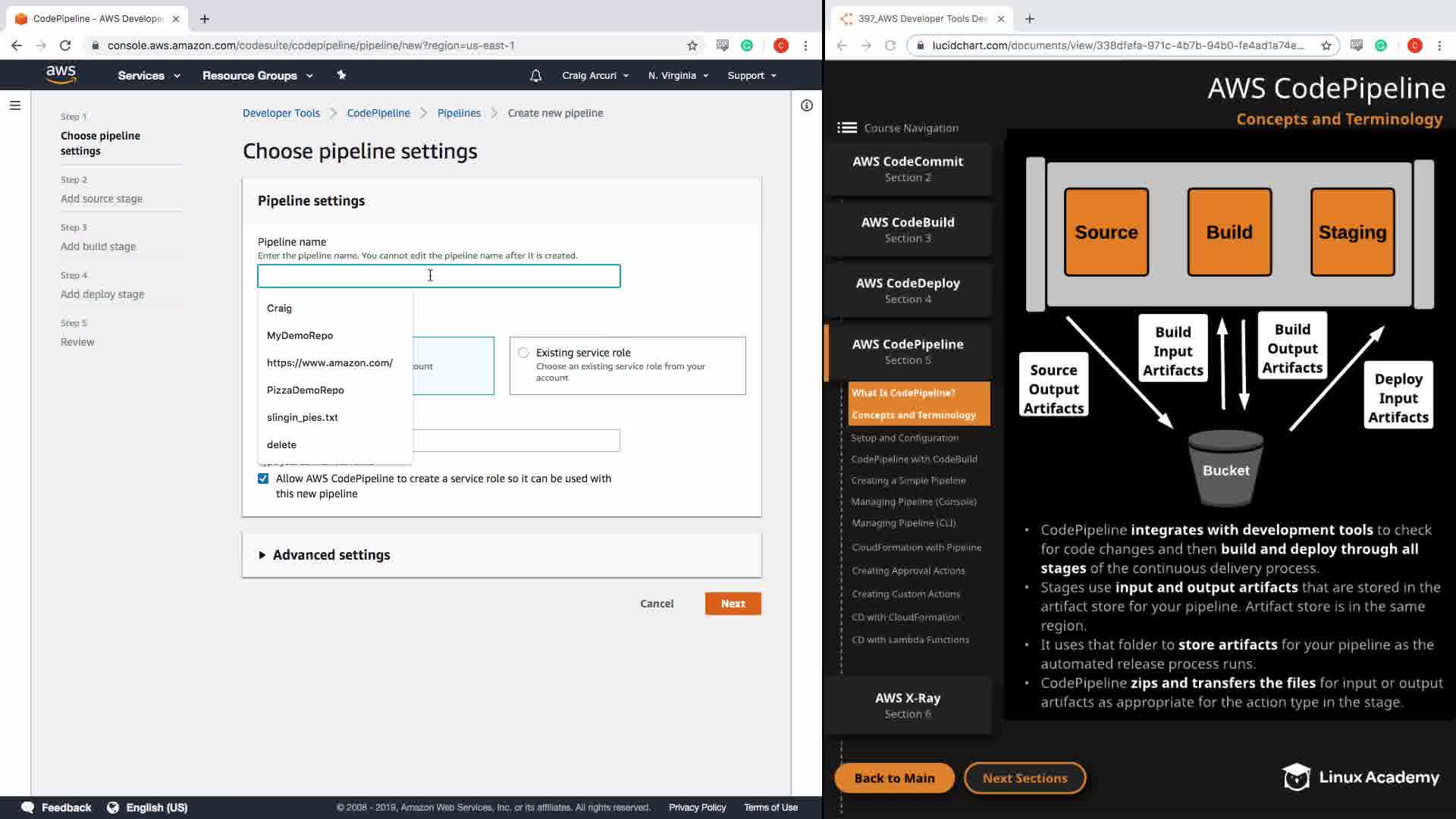
Task: Click the Feedback speech bubble icon
Action: click(x=28, y=807)
